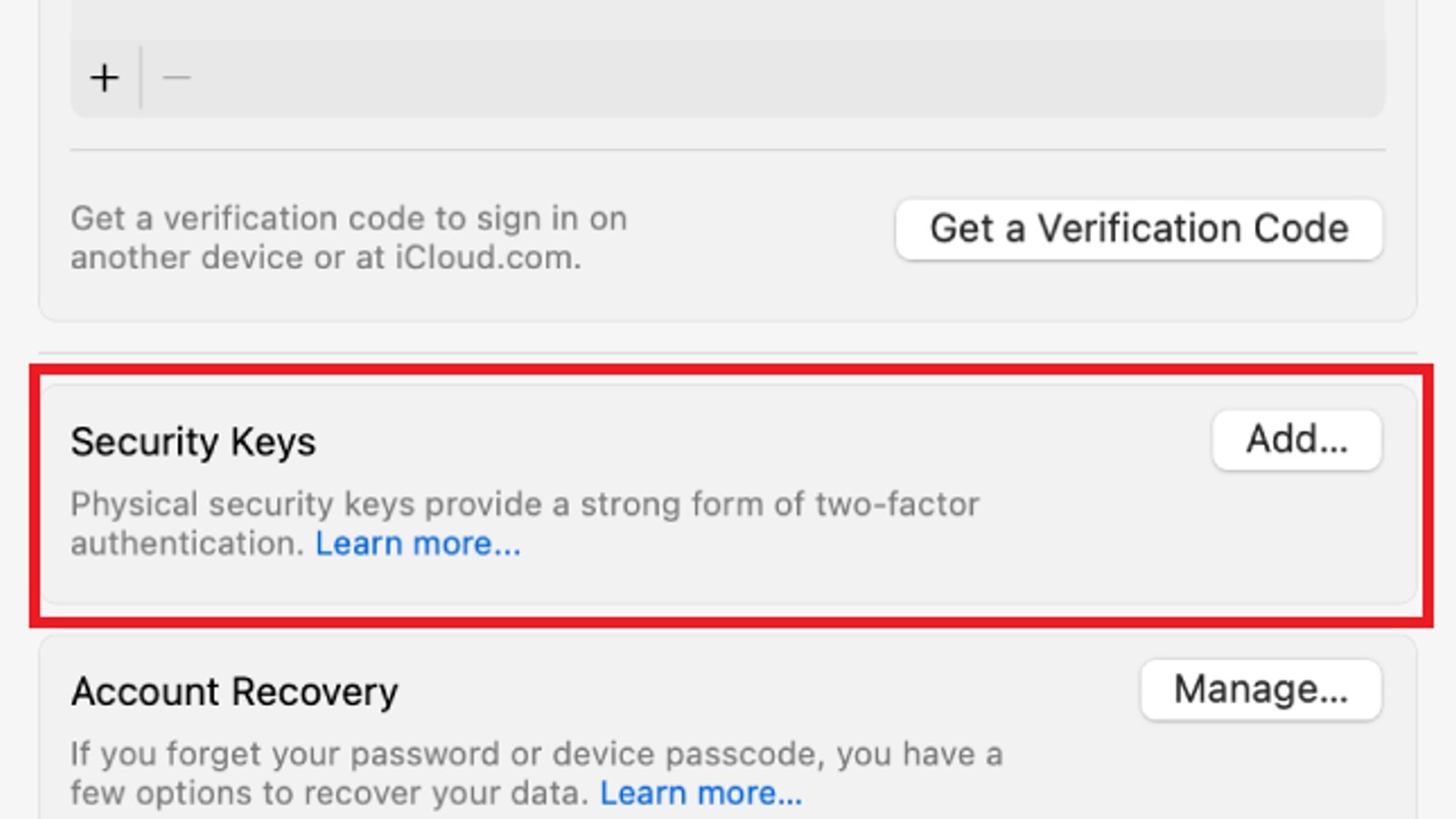Click the Account Recovery settings row

pyautogui.click(x=728, y=728)
